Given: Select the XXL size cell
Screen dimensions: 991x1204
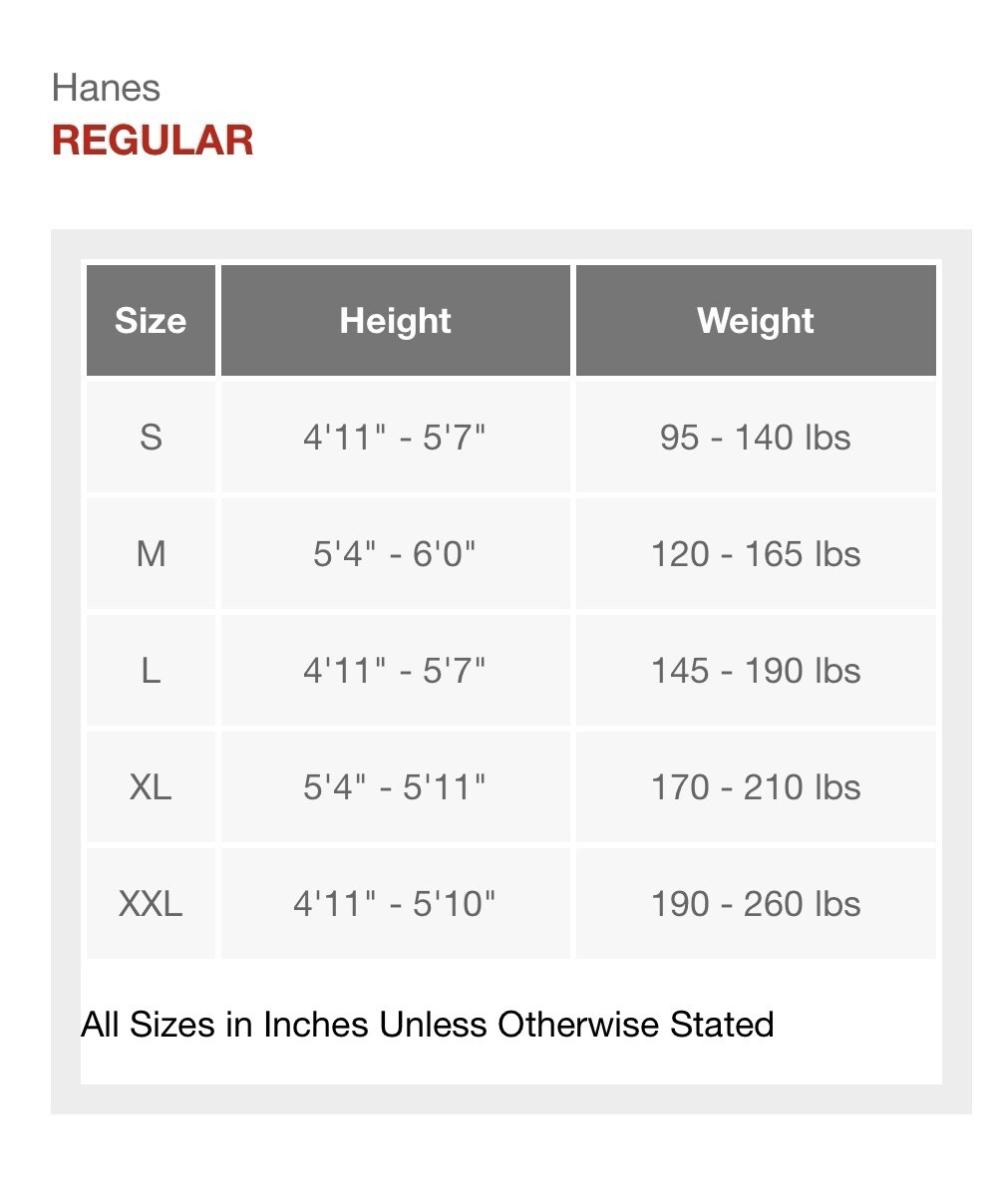Looking at the screenshot, I should pos(151,903).
